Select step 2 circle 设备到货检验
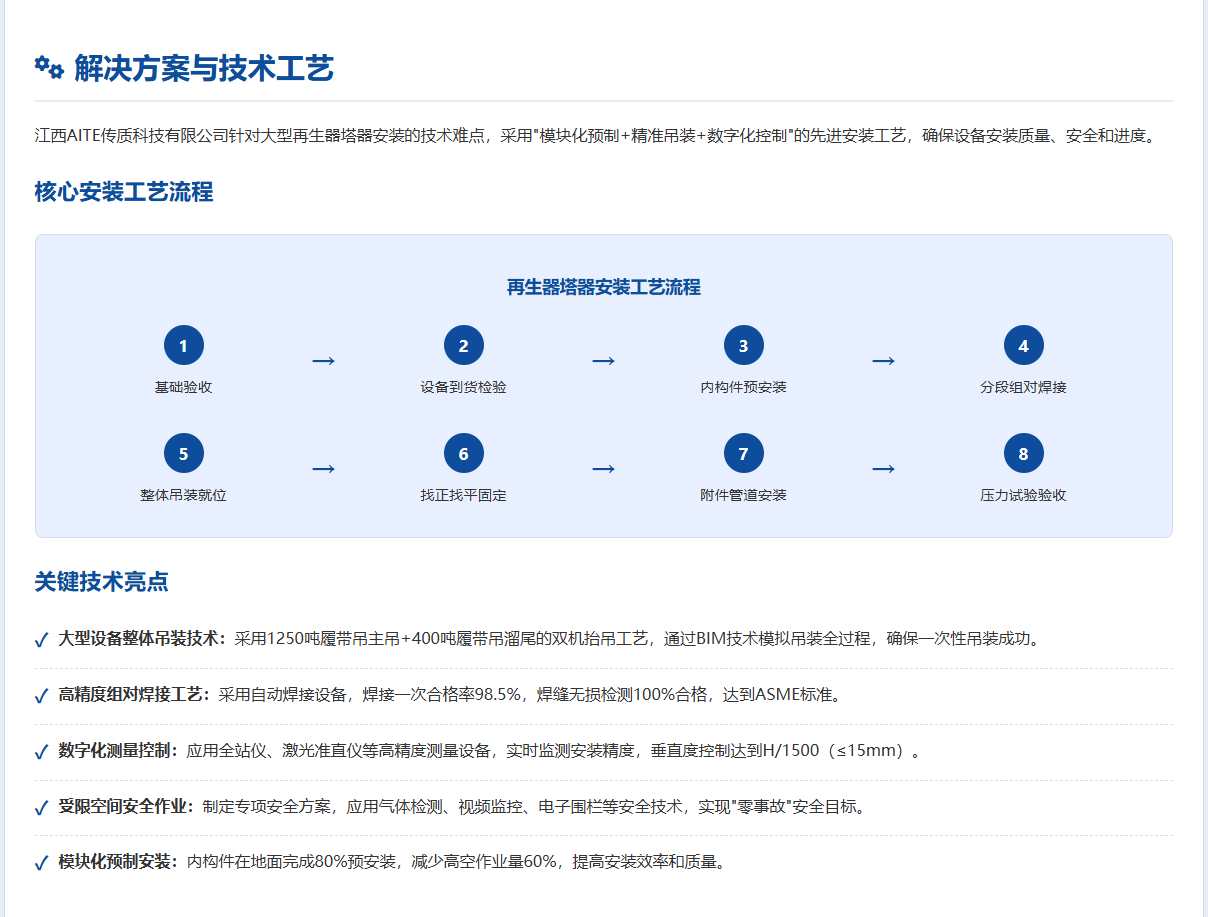This screenshot has width=1208, height=917. 463,346
